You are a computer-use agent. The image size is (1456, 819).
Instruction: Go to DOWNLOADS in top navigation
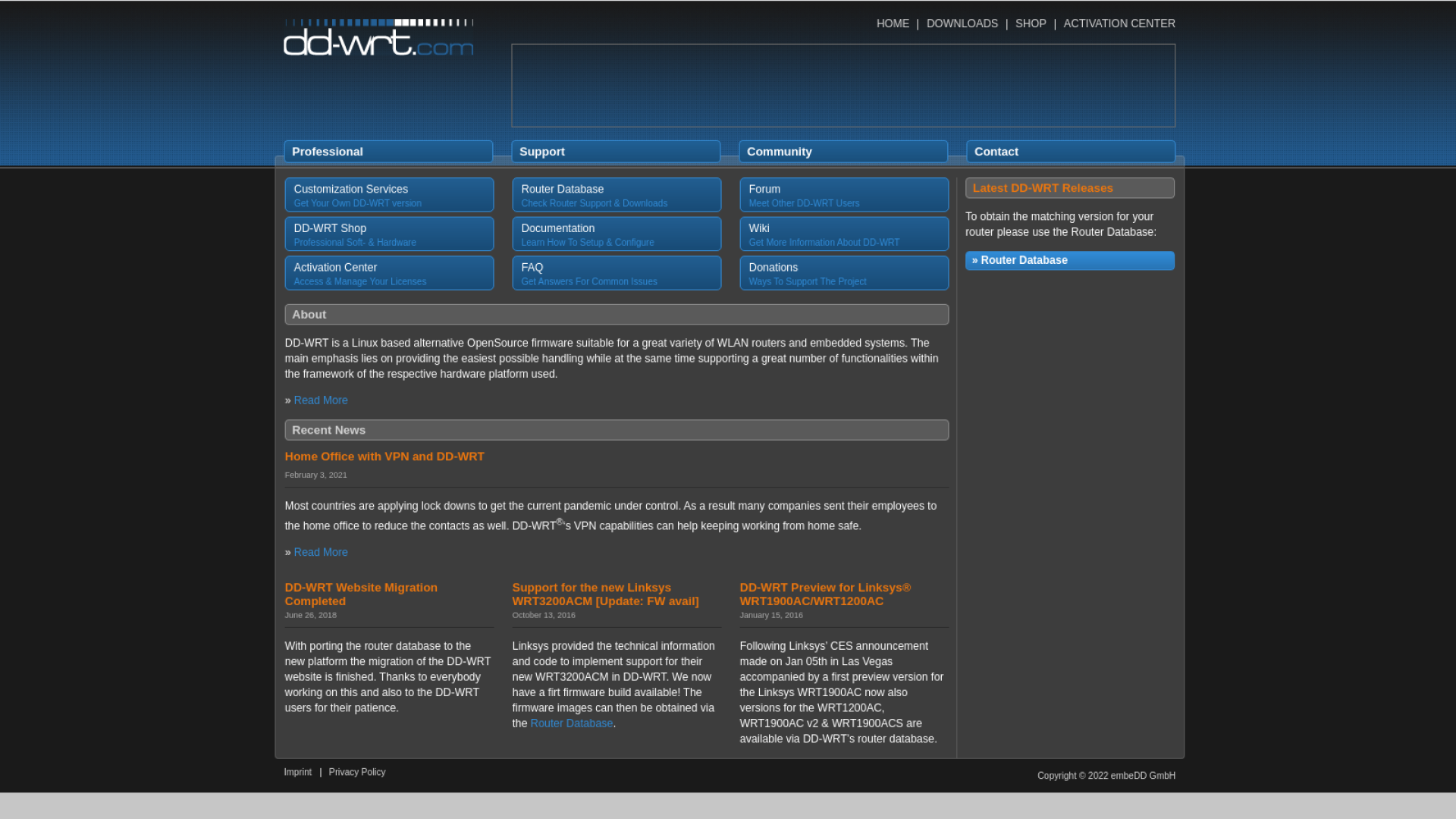[962, 24]
